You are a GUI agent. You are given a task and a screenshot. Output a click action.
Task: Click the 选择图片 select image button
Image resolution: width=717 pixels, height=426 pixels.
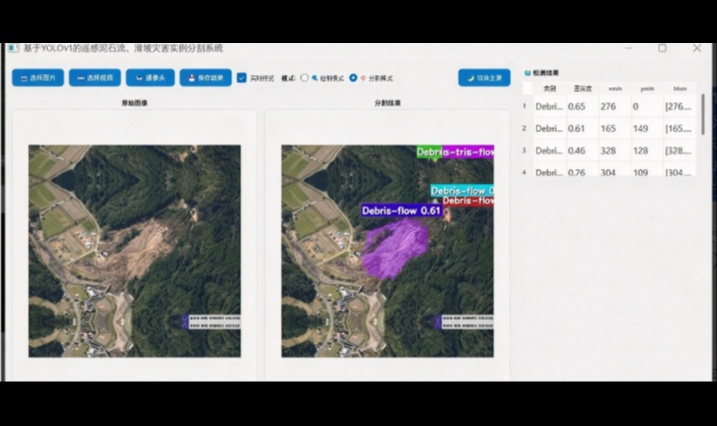(x=38, y=78)
